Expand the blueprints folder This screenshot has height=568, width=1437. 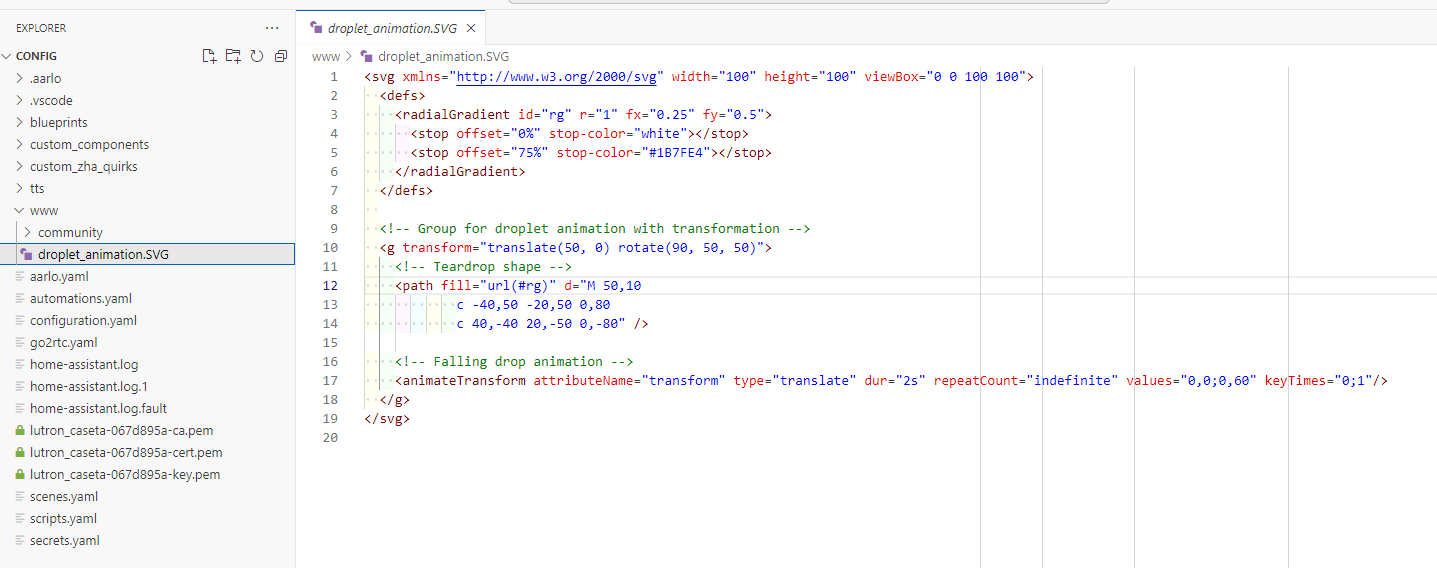(x=20, y=123)
